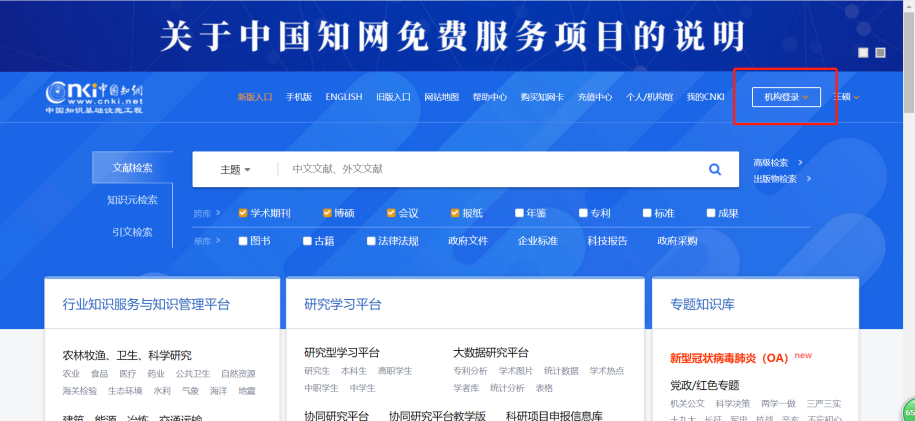Click the 企业标准 database link
Image resolution: width=915 pixels, height=421 pixels.
[x=537, y=241]
